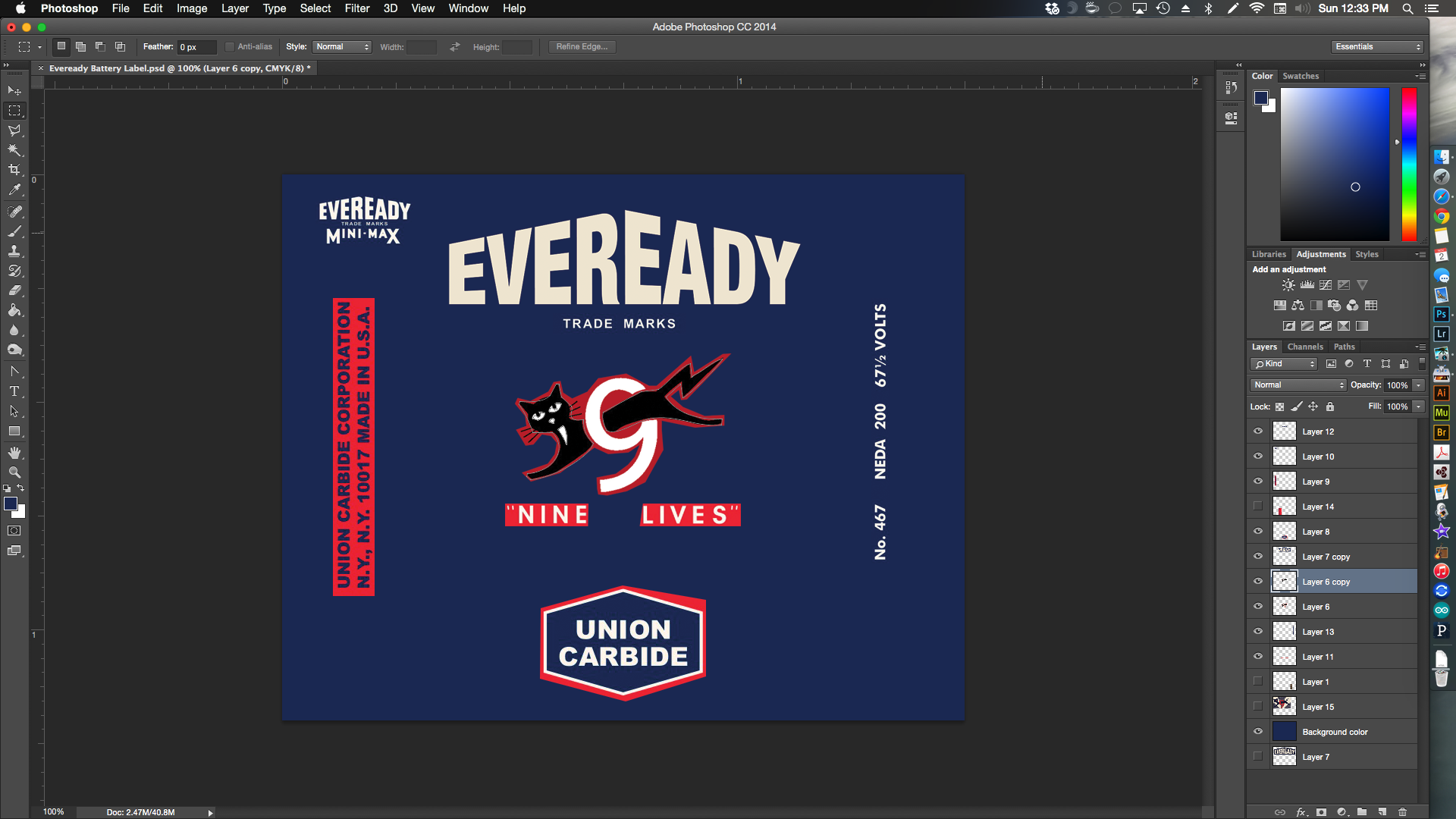Select the Blur tool
Viewport: 1456px width, 819px height.
14,330
